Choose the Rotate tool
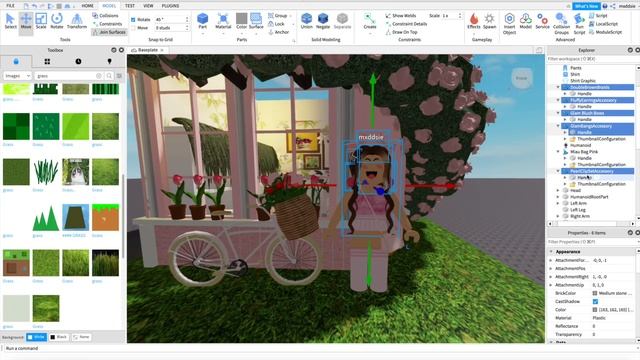 (57, 21)
